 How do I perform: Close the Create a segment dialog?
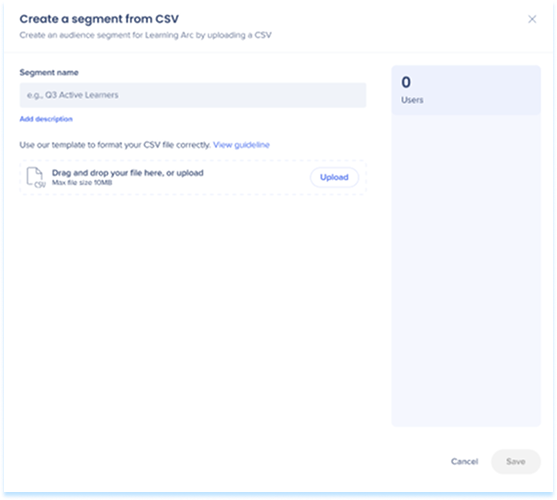point(532,19)
